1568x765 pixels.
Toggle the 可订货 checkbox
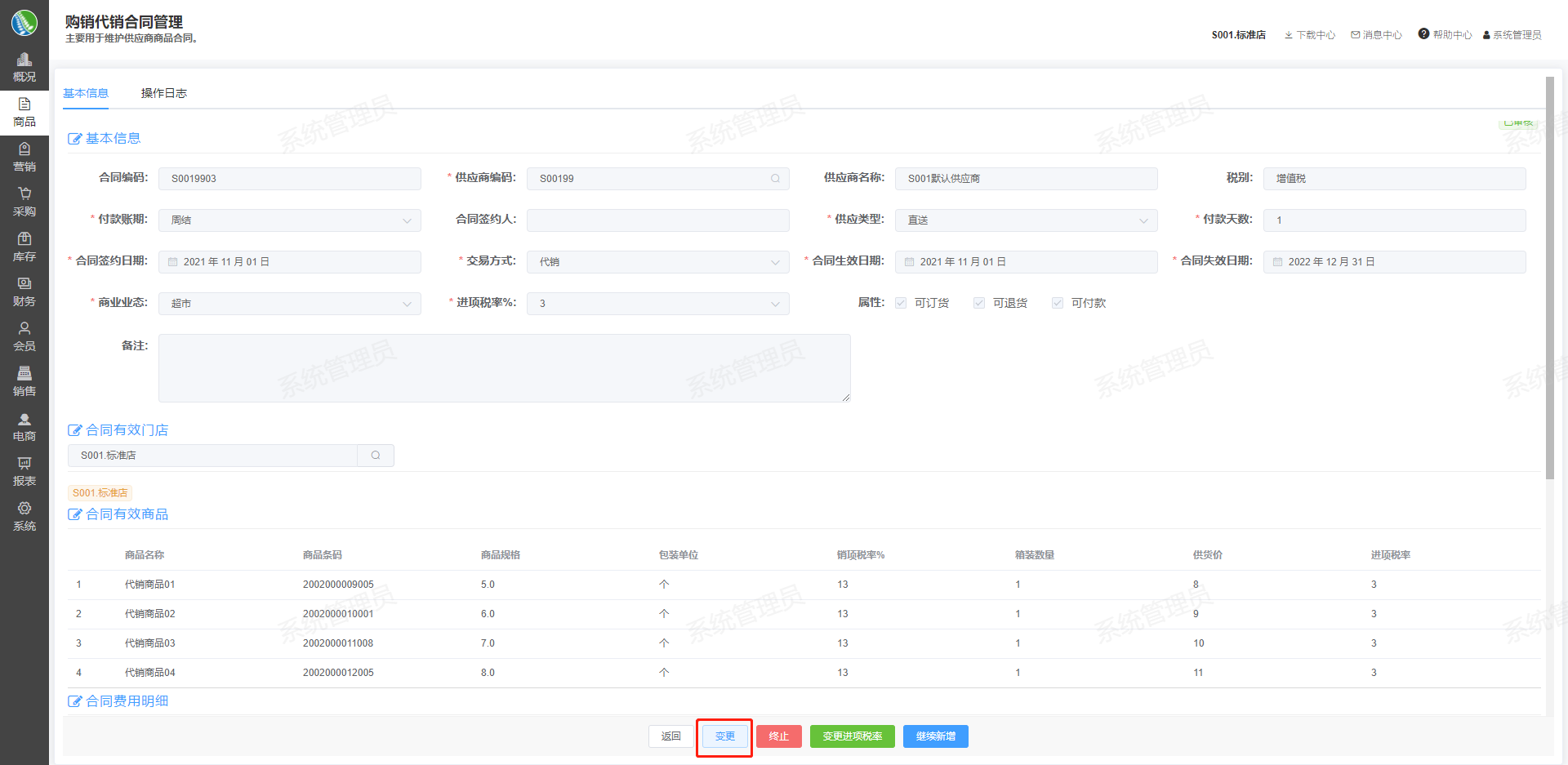[x=901, y=303]
